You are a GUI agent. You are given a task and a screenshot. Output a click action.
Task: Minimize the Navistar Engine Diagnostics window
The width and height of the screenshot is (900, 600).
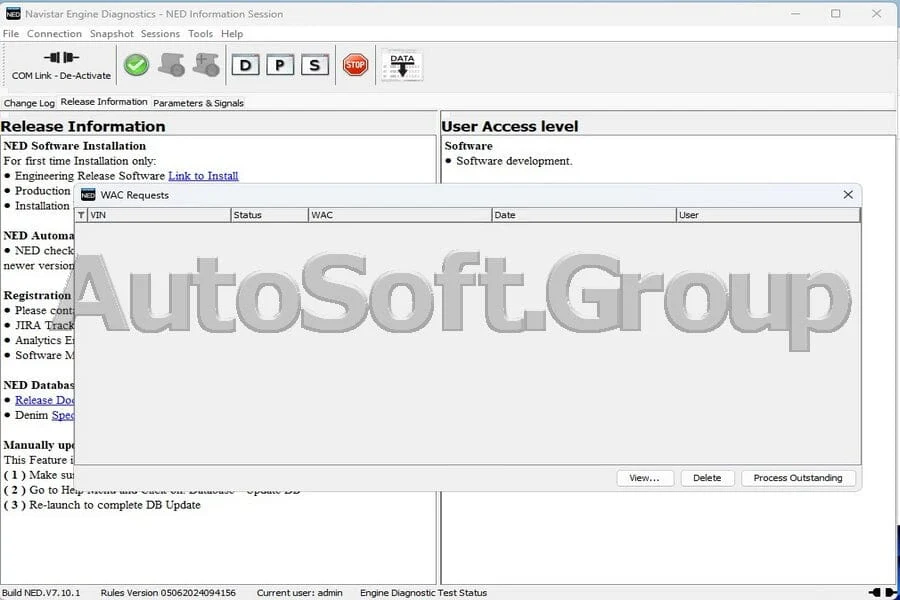[x=796, y=13]
